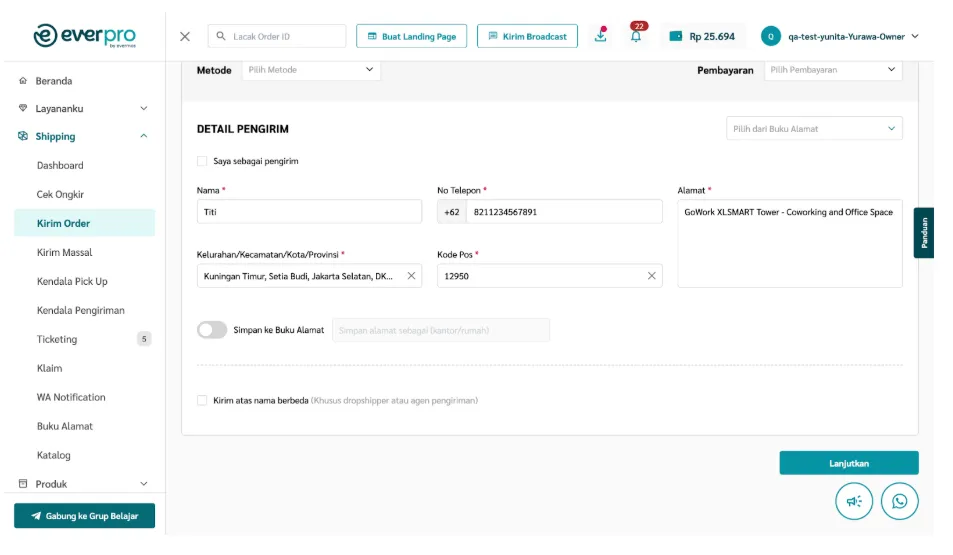Click the everpro logo
This screenshot has width=953, height=555.
84,36
